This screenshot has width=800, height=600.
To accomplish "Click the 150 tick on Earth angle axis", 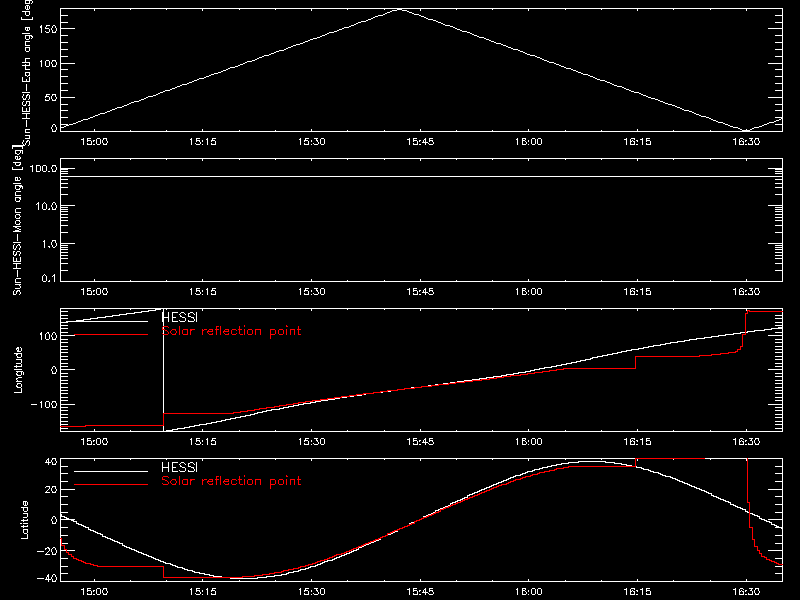I will [x=48, y=29].
